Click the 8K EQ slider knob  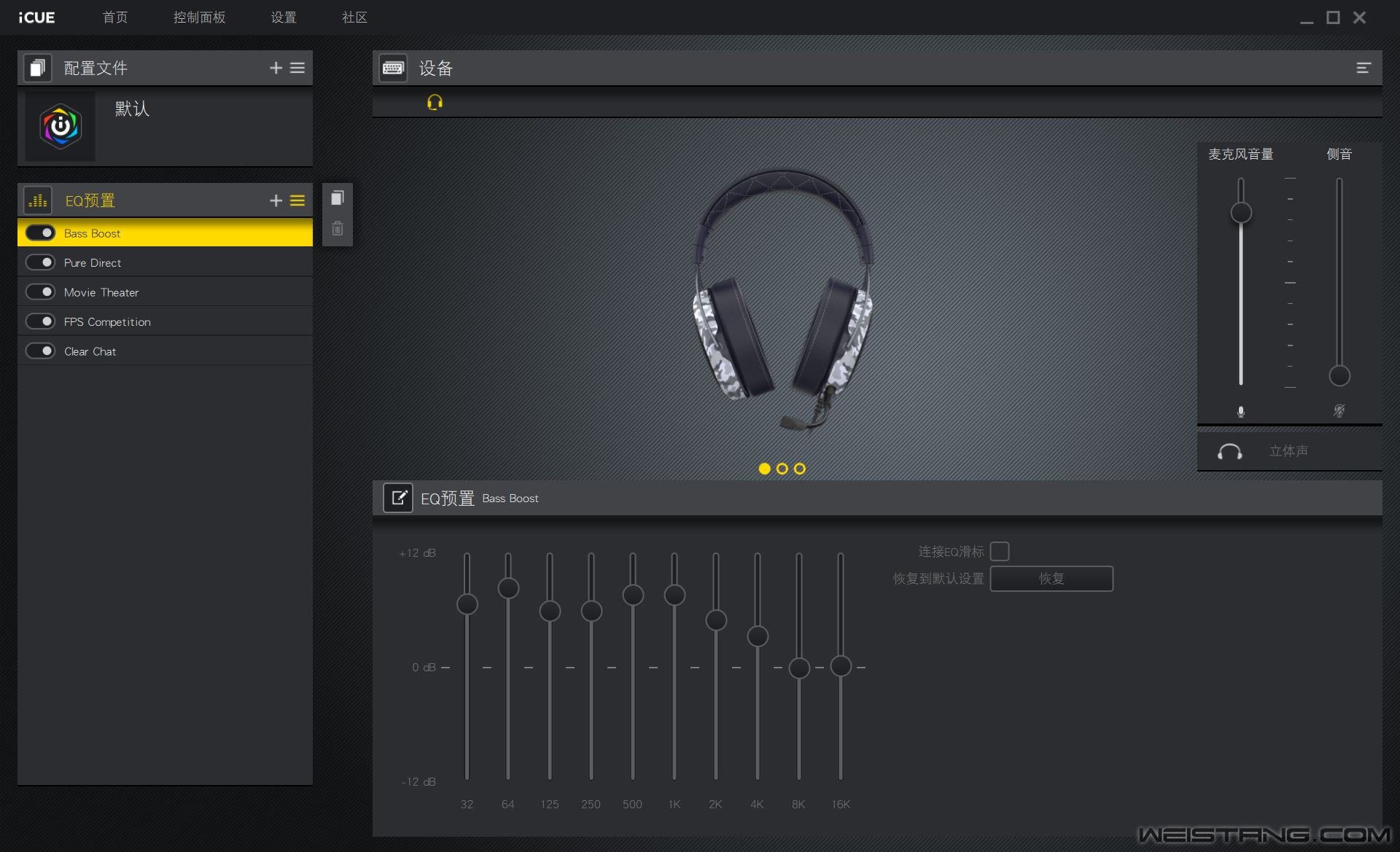pyautogui.click(x=799, y=668)
